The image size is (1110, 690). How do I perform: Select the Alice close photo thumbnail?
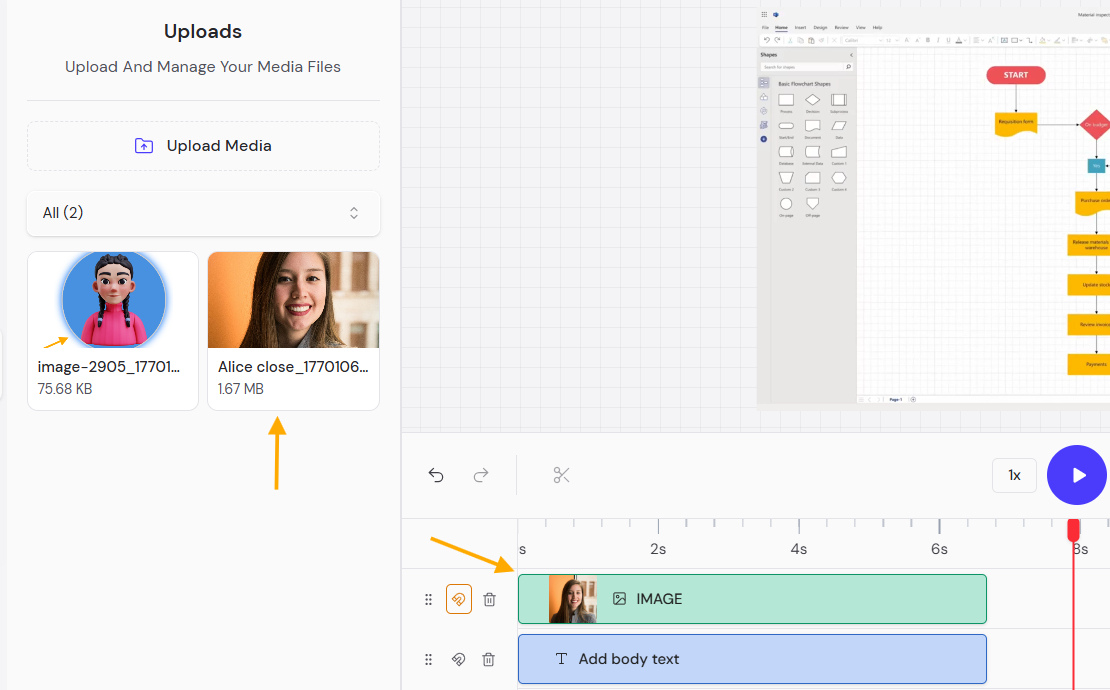pyautogui.click(x=293, y=300)
